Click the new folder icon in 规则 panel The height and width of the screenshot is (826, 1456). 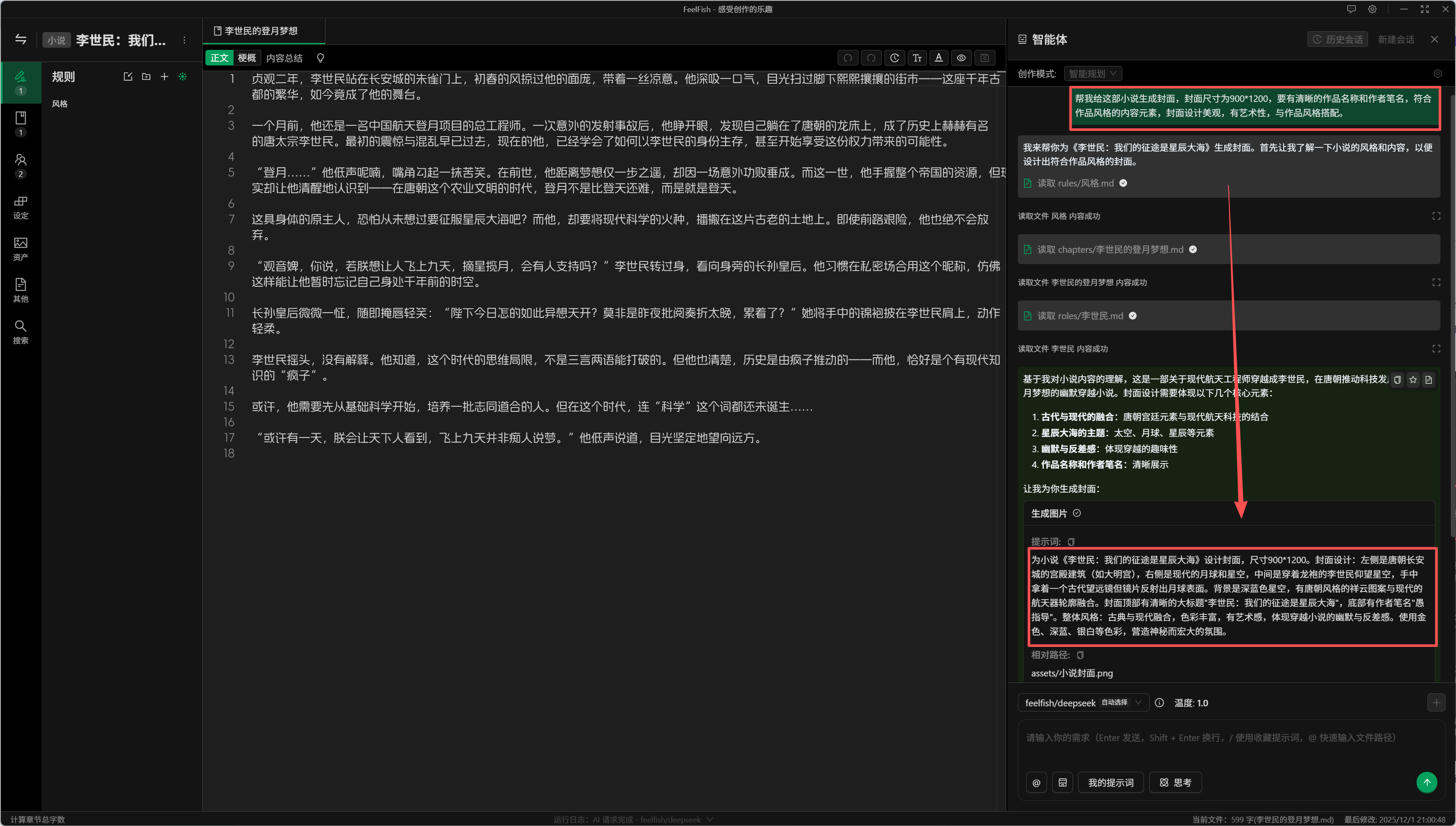coord(146,77)
